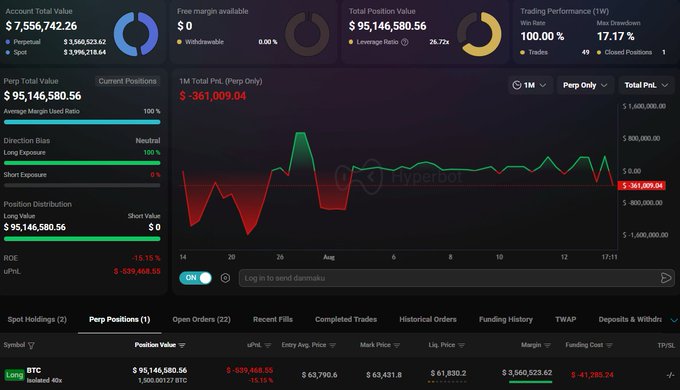
Task: Click the Mark Price $63,431.8 cell
Action: coord(383,375)
